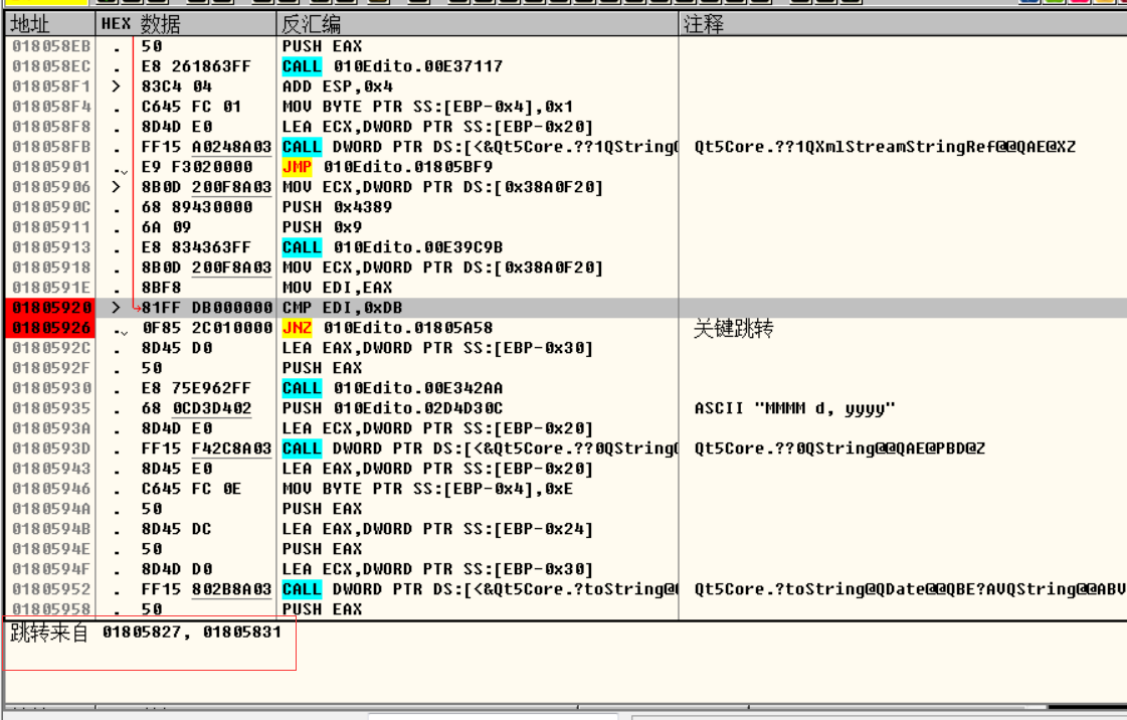The width and height of the screenshot is (1127, 720).
Task: Click the 跳转来自 01805827, 01805831 info line
Action: pos(146,633)
